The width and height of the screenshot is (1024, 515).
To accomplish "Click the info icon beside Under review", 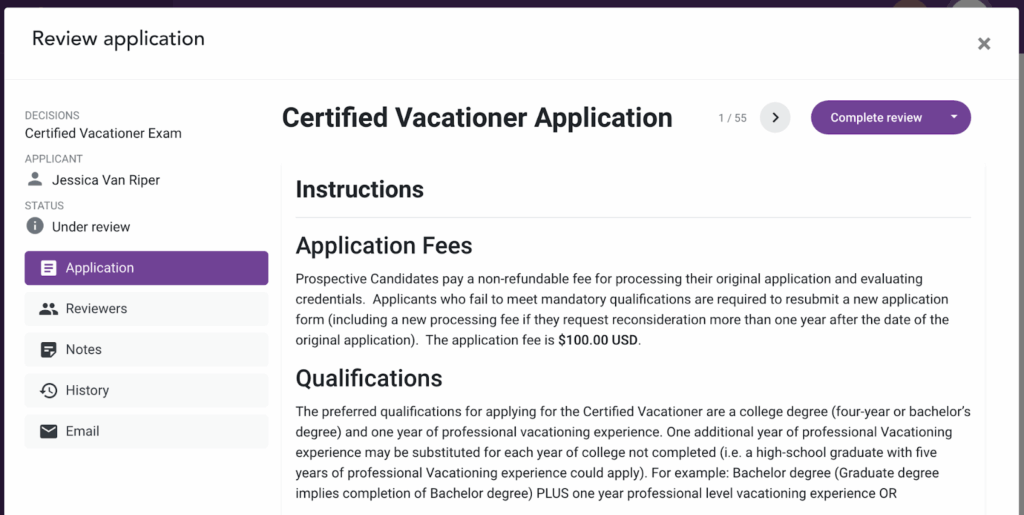I will pyautogui.click(x=35, y=226).
